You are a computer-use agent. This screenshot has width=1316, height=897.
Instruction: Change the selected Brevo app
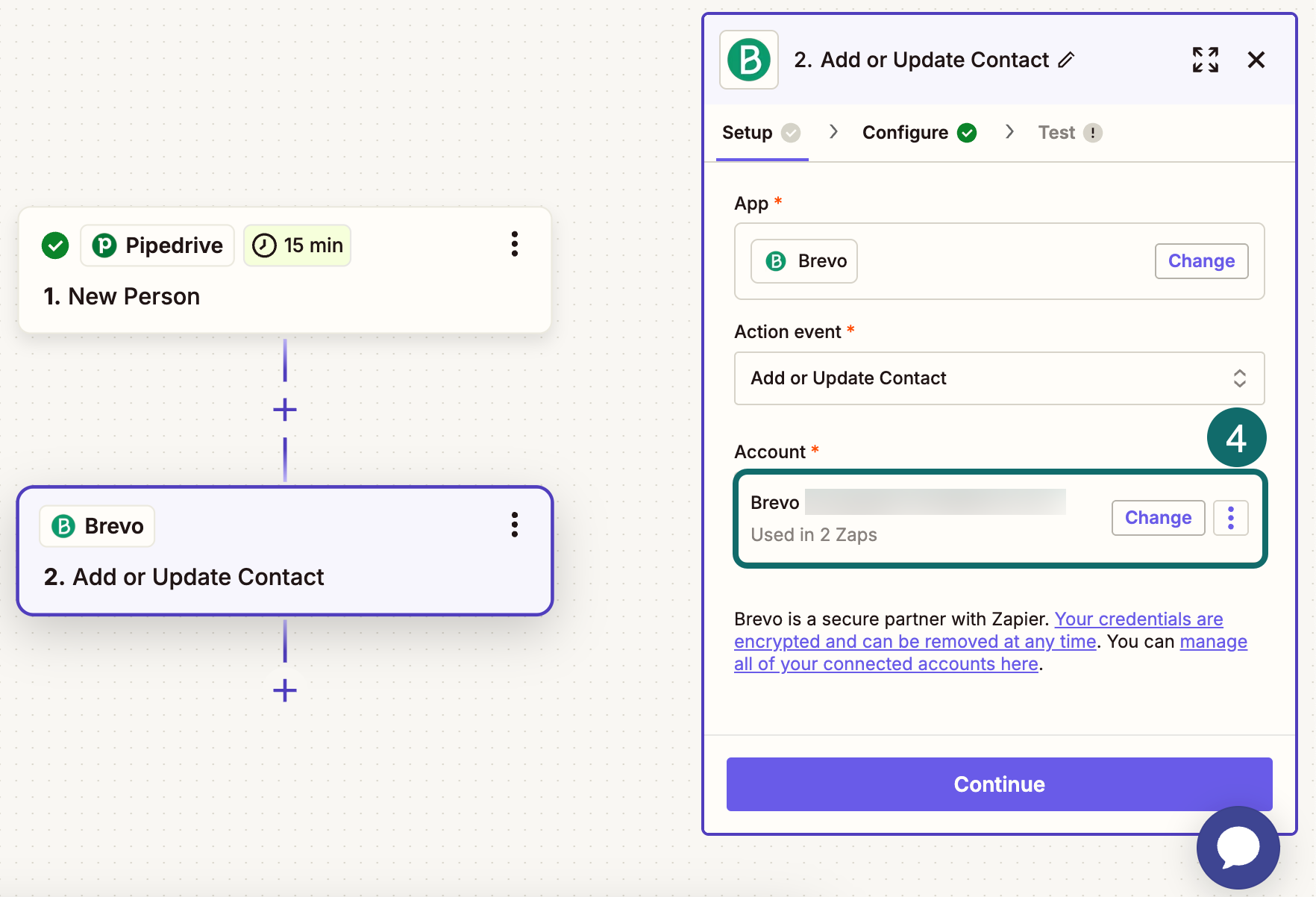pos(1201,261)
